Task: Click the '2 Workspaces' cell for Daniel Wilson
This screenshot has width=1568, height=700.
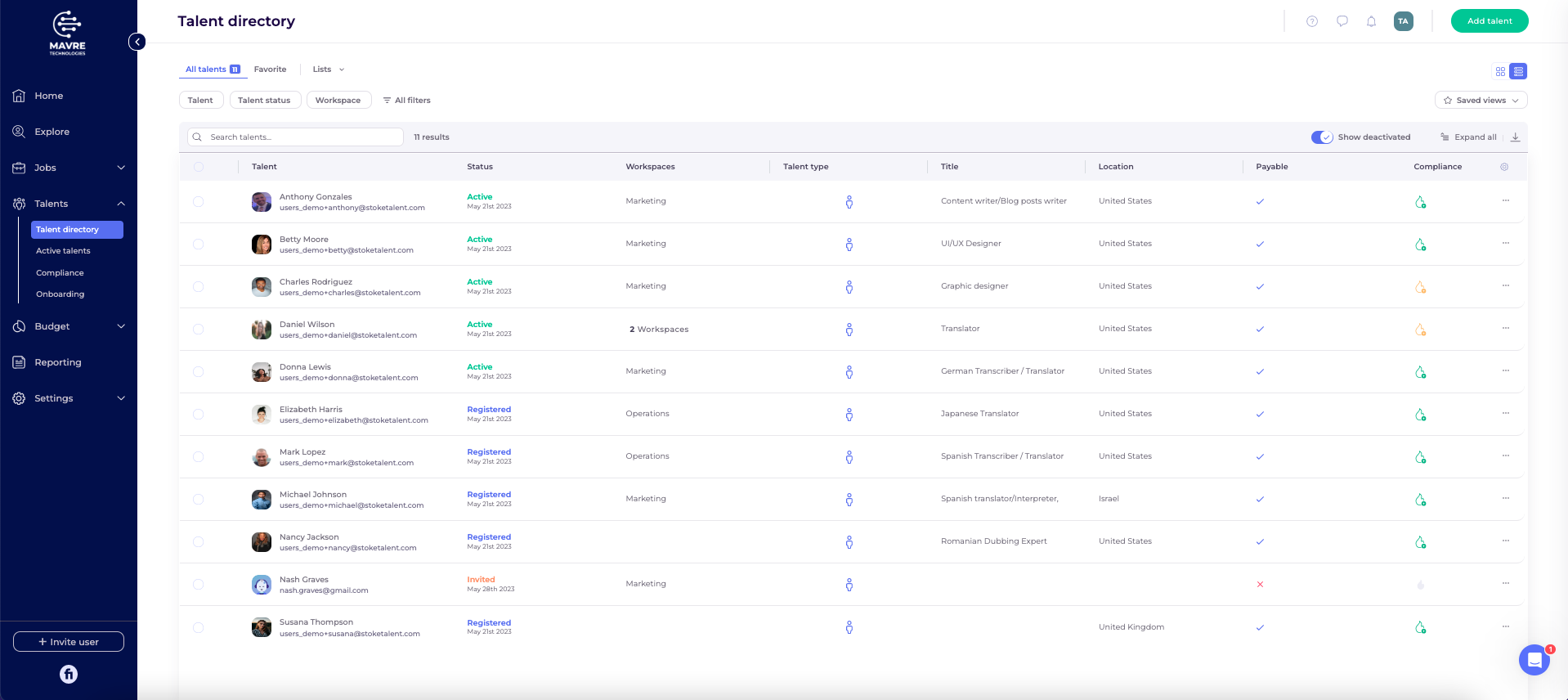Action: click(659, 330)
